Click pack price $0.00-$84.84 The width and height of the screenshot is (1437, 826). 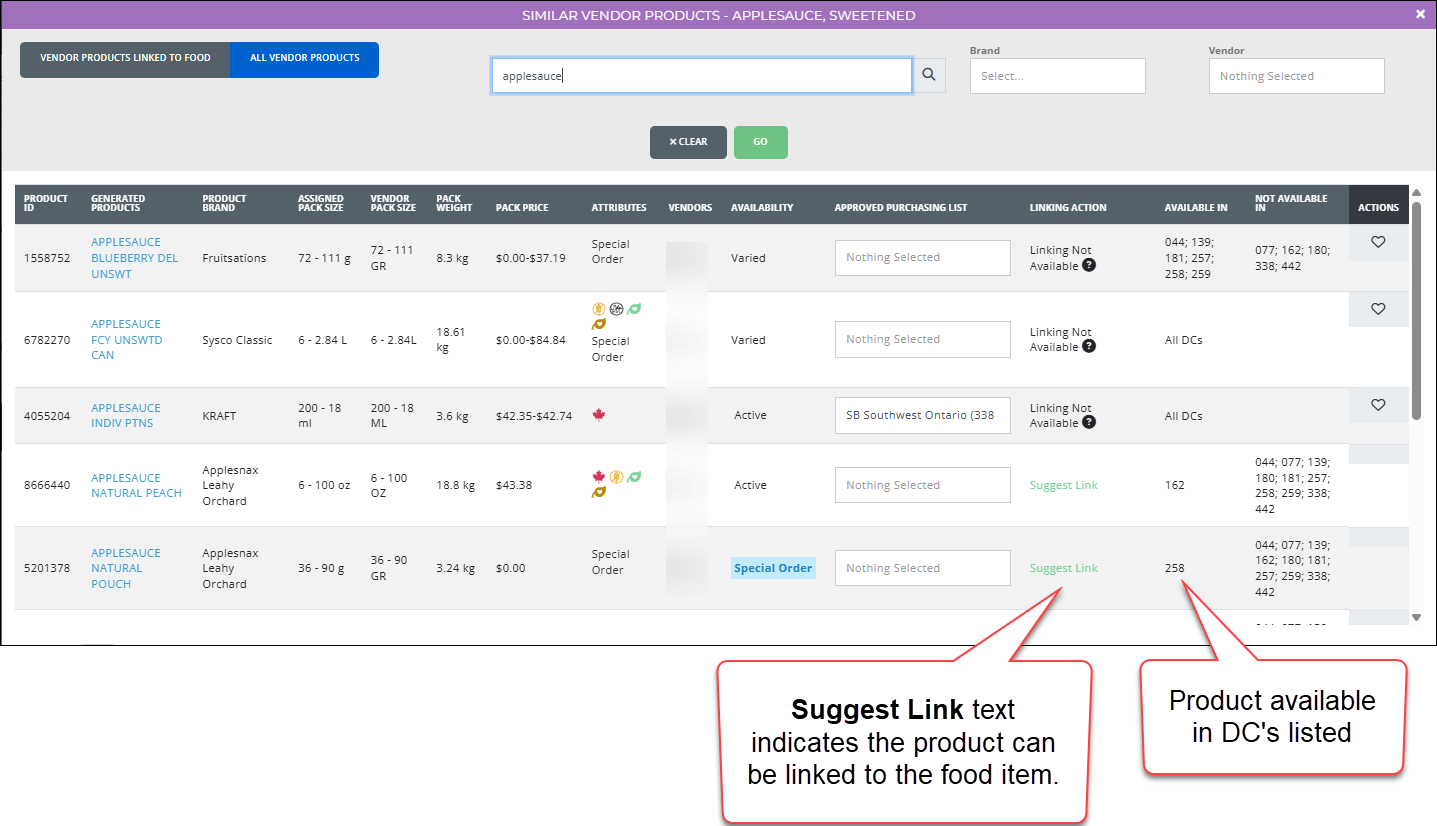531,340
